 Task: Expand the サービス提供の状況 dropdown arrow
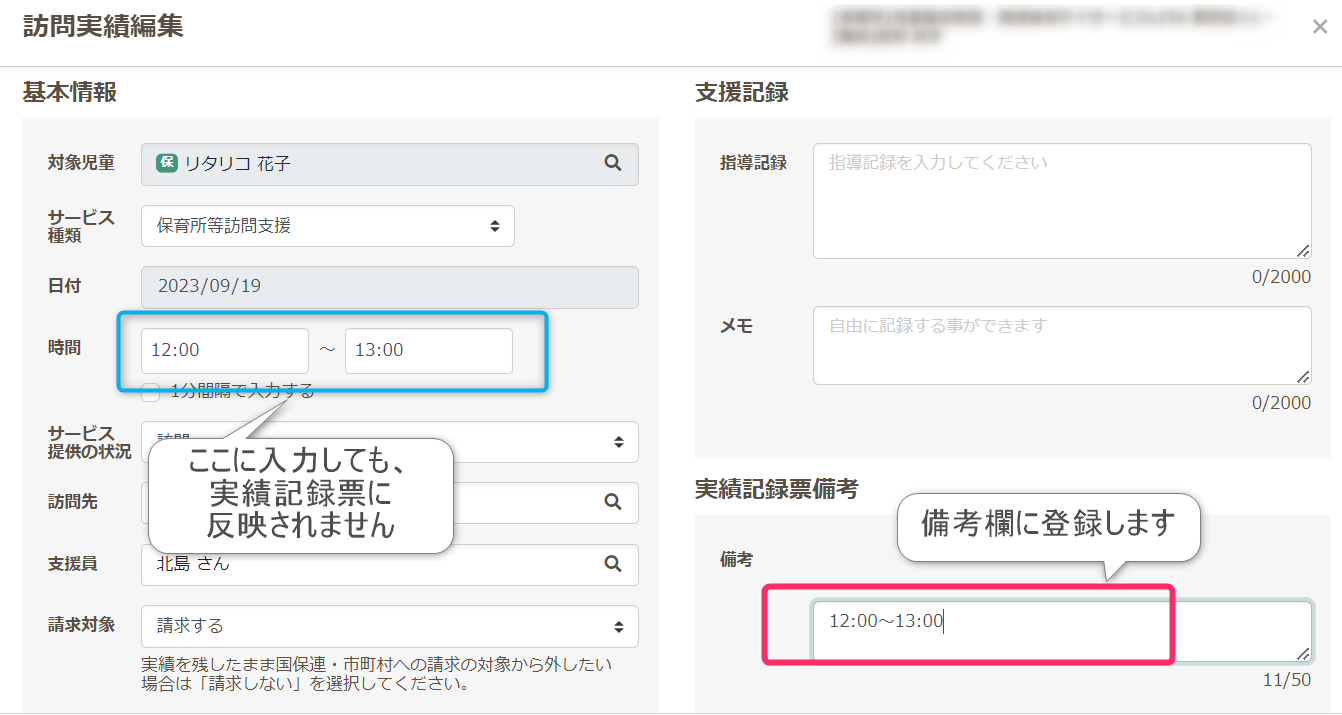click(x=618, y=441)
